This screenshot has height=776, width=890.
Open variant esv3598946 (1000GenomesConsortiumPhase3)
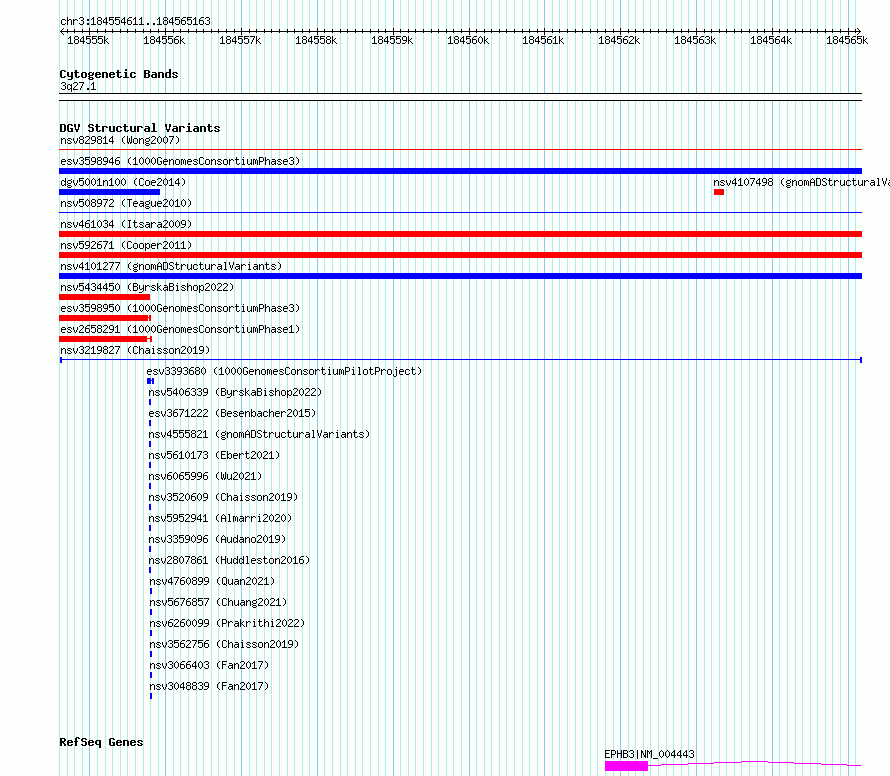(x=180, y=161)
